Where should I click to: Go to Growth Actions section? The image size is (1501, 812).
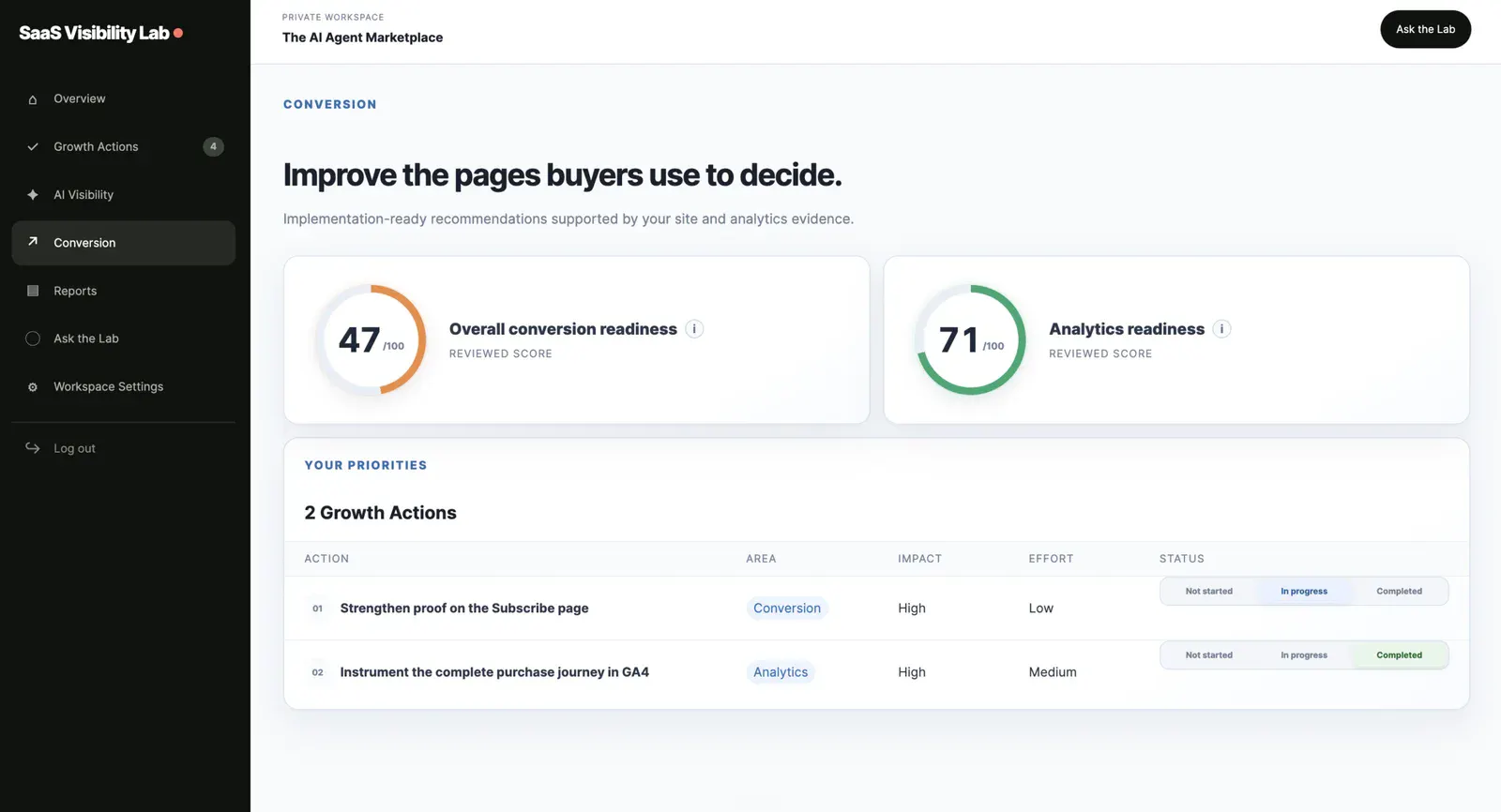click(124, 147)
